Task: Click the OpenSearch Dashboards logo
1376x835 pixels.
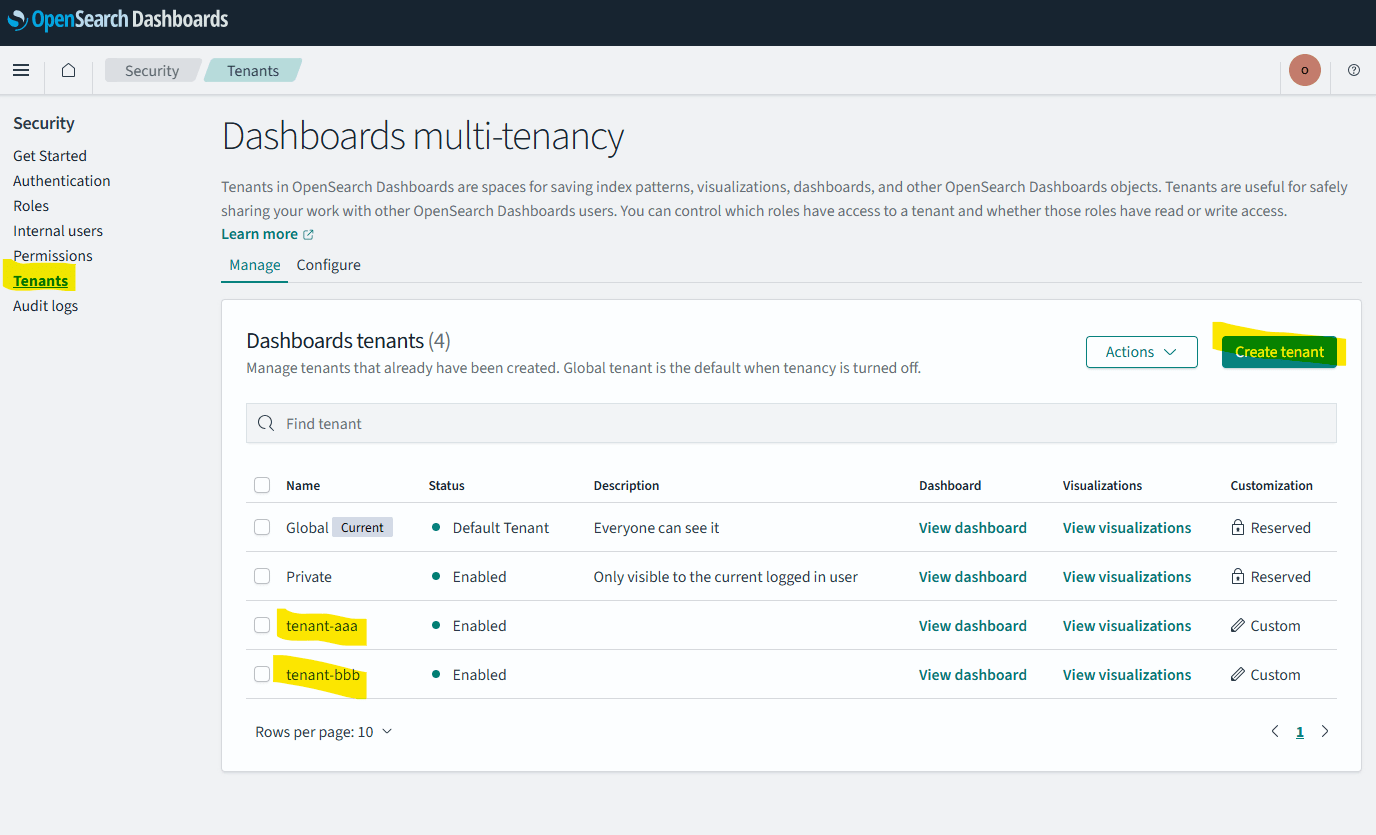Action: coord(118,19)
